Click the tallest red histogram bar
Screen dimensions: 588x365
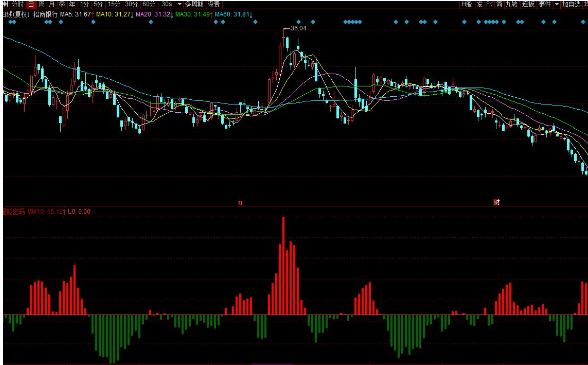(x=283, y=266)
